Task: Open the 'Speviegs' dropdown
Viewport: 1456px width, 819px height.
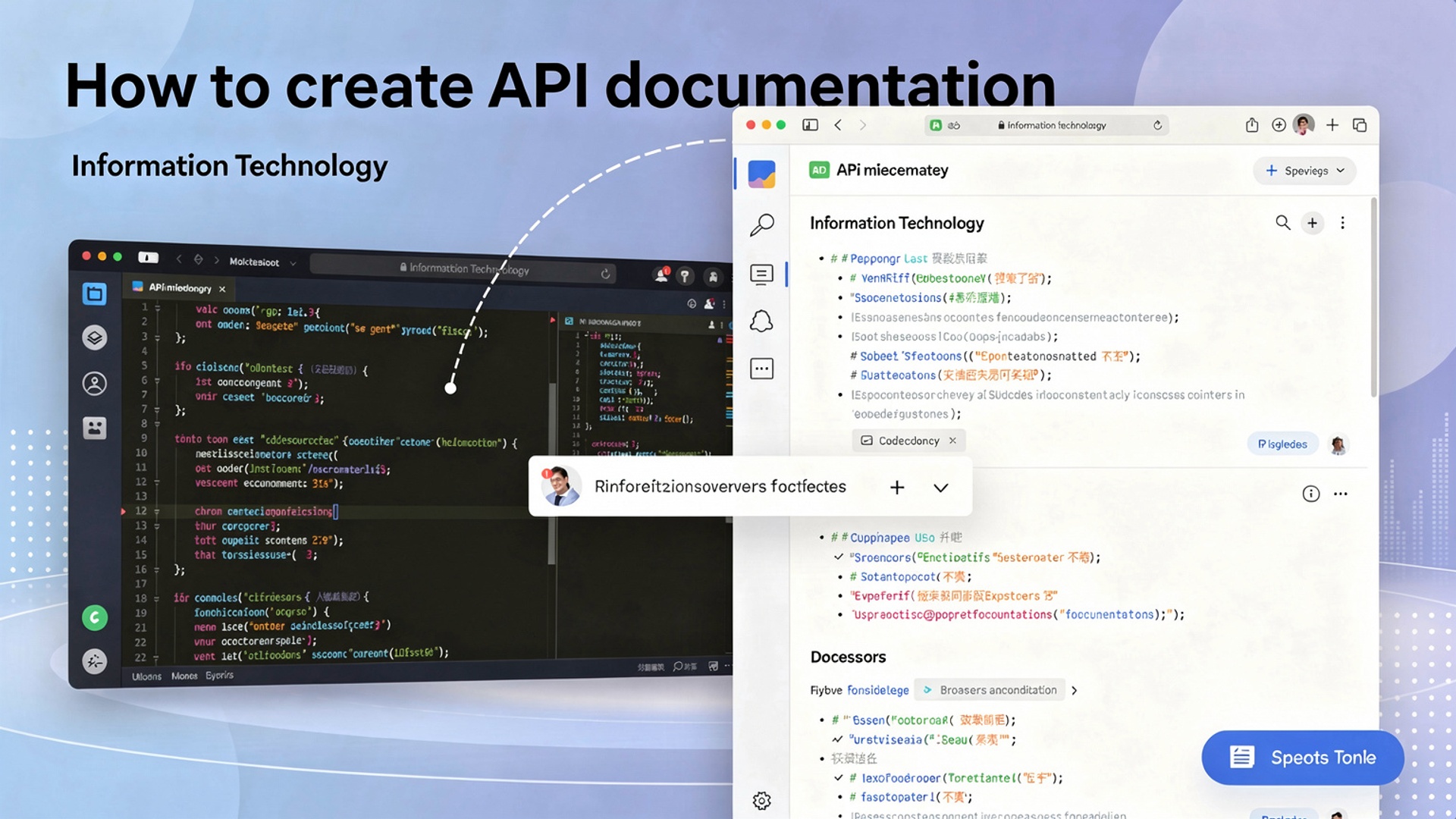Action: [1304, 171]
